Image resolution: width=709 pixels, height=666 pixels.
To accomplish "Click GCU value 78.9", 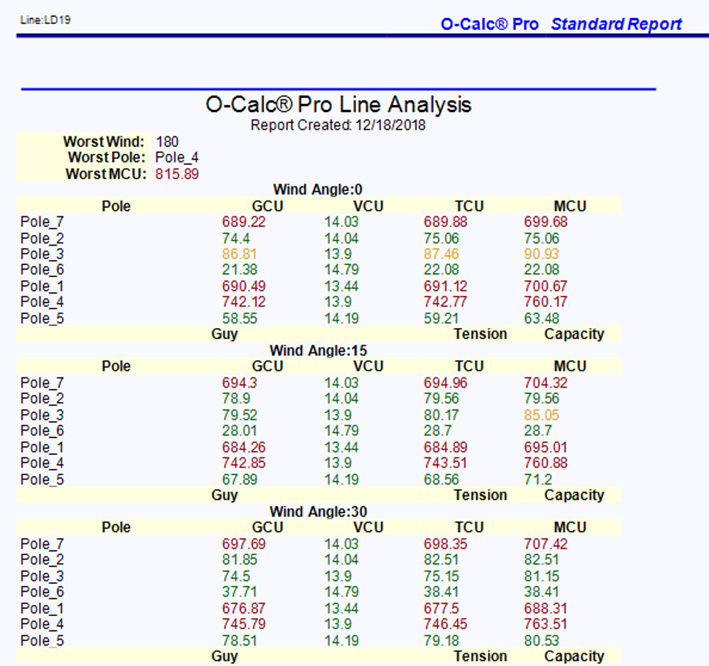I will coord(236,398).
